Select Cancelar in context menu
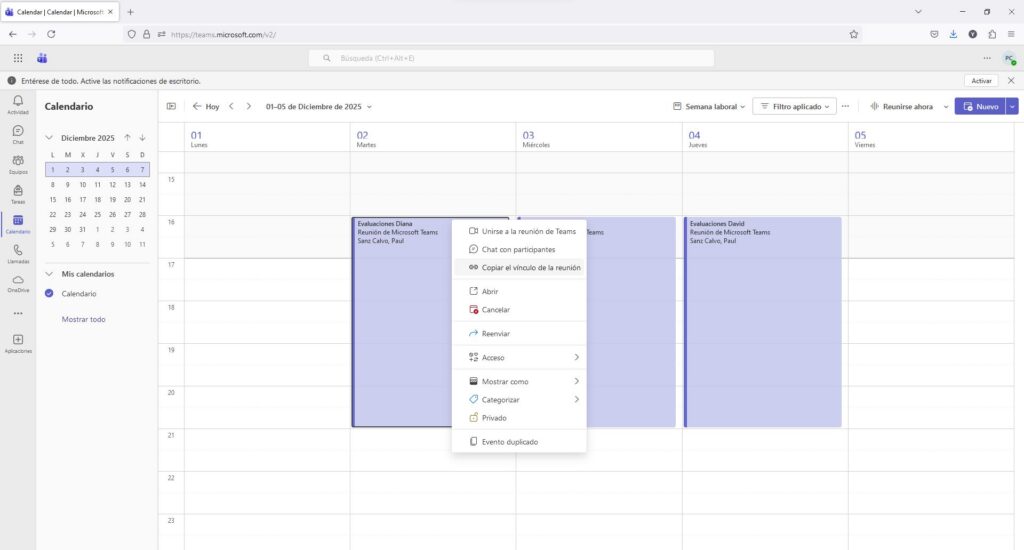1024x550 pixels. tap(519, 310)
